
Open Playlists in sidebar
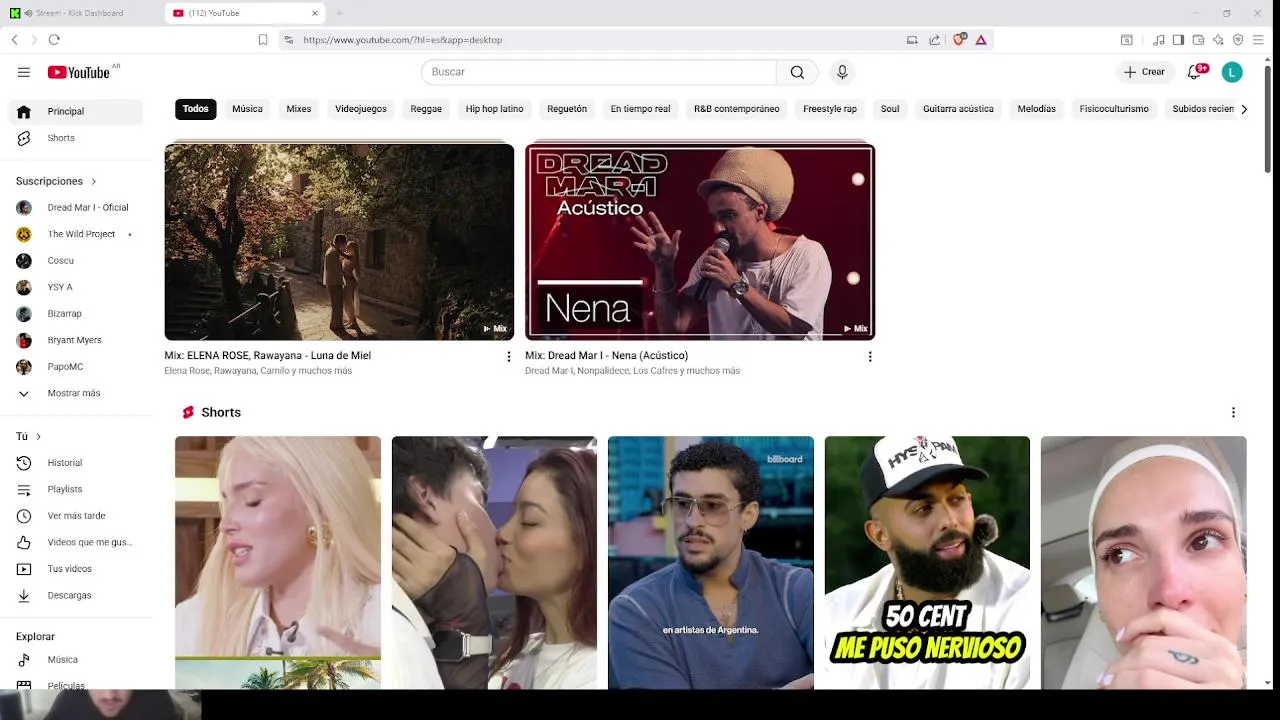[75, 489]
